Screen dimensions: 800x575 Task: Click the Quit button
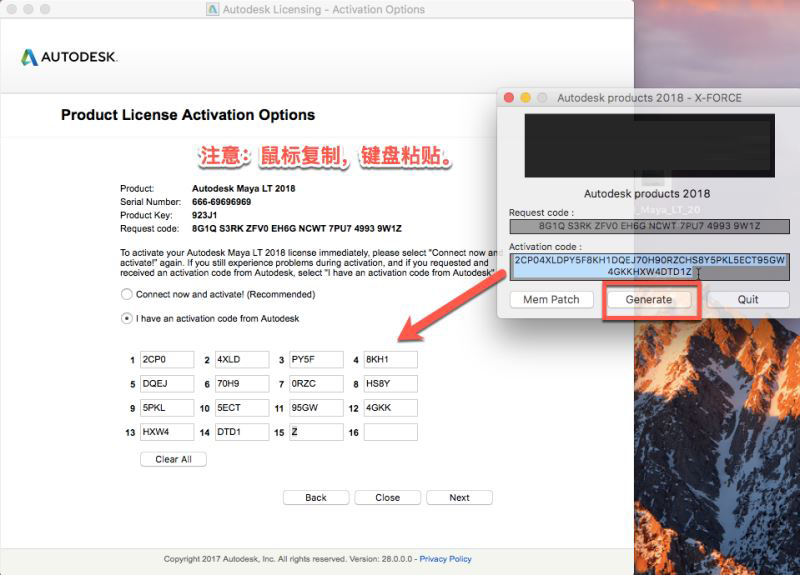pos(748,299)
